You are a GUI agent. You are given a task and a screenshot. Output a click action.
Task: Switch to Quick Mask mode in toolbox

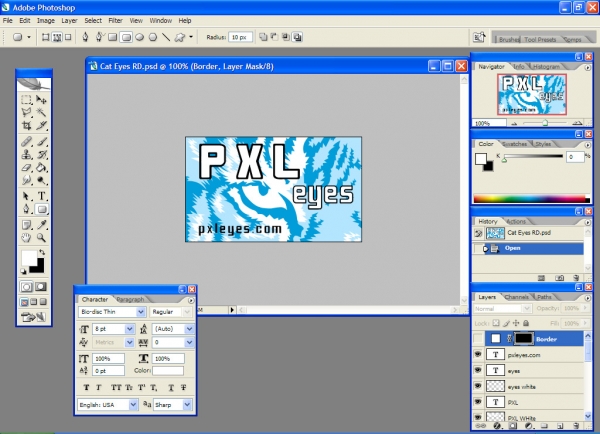(x=41, y=287)
